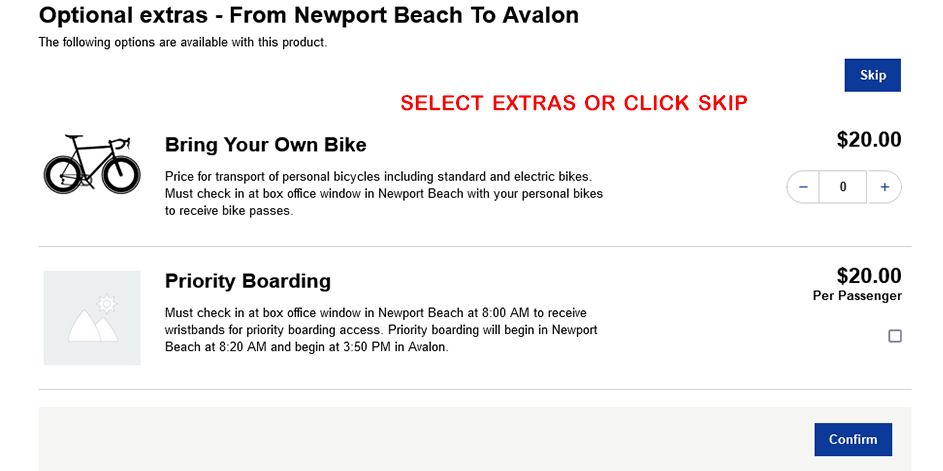Click the Bring Your Own Bike $20.00 price
This screenshot has height=471, width=943.
868,140
